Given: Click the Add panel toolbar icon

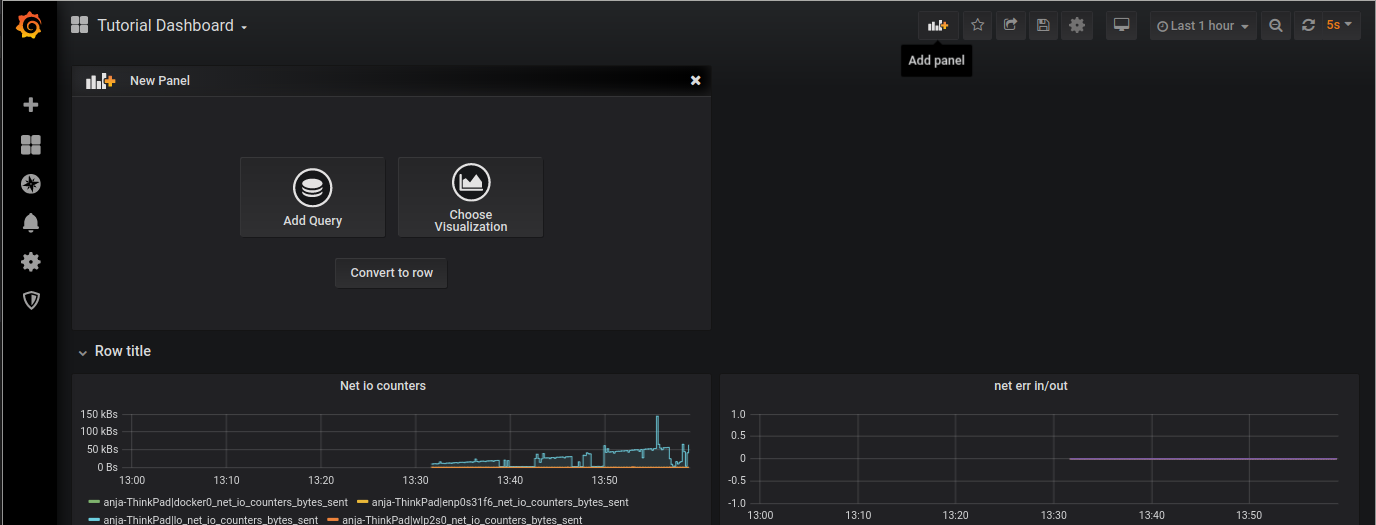Looking at the screenshot, I should tap(938, 25).
